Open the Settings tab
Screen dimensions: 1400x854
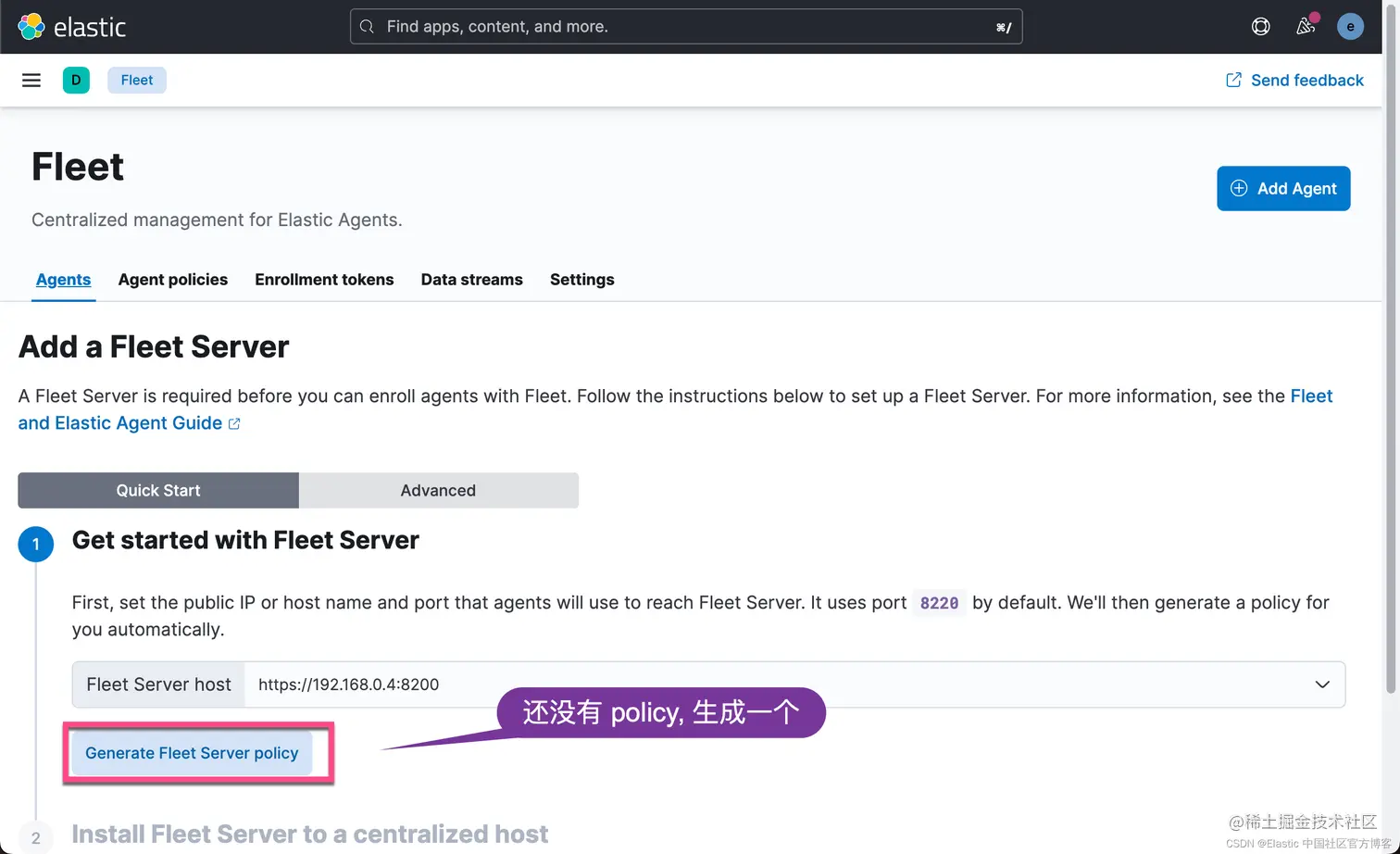582,280
